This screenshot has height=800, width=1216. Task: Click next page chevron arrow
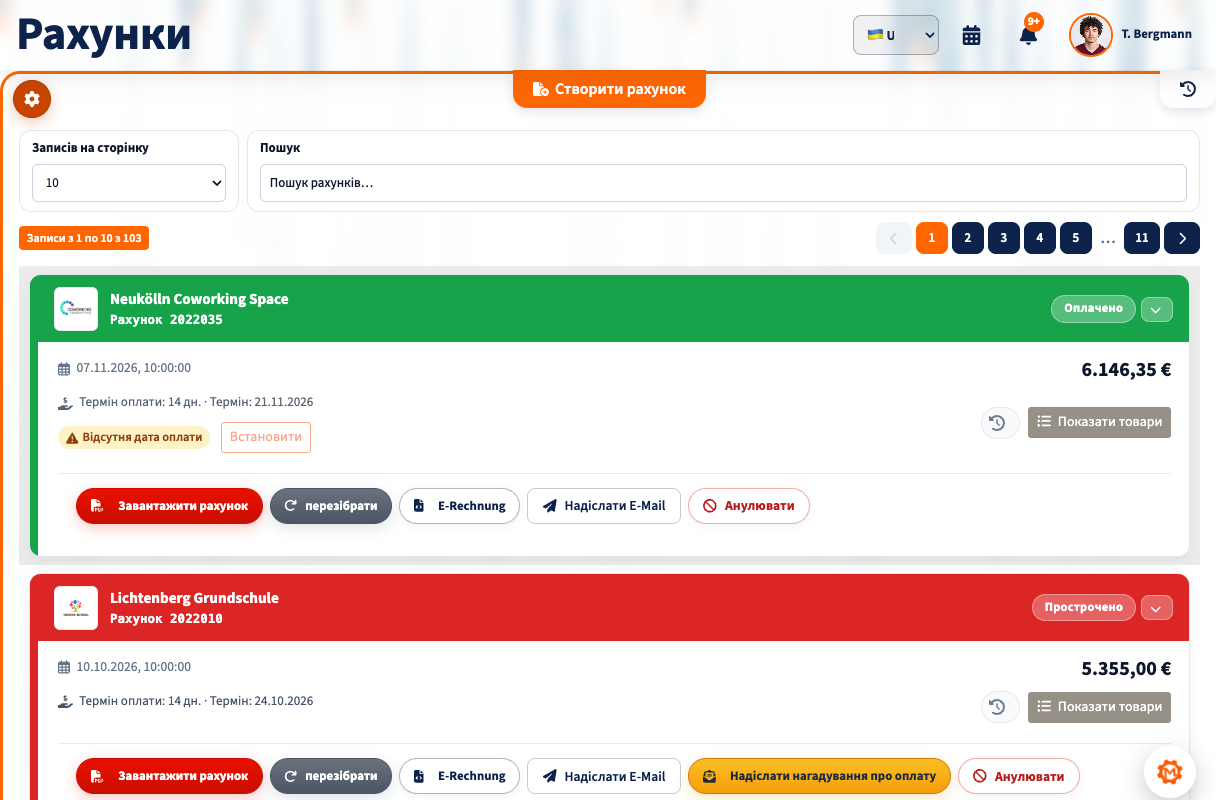tap(1182, 238)
